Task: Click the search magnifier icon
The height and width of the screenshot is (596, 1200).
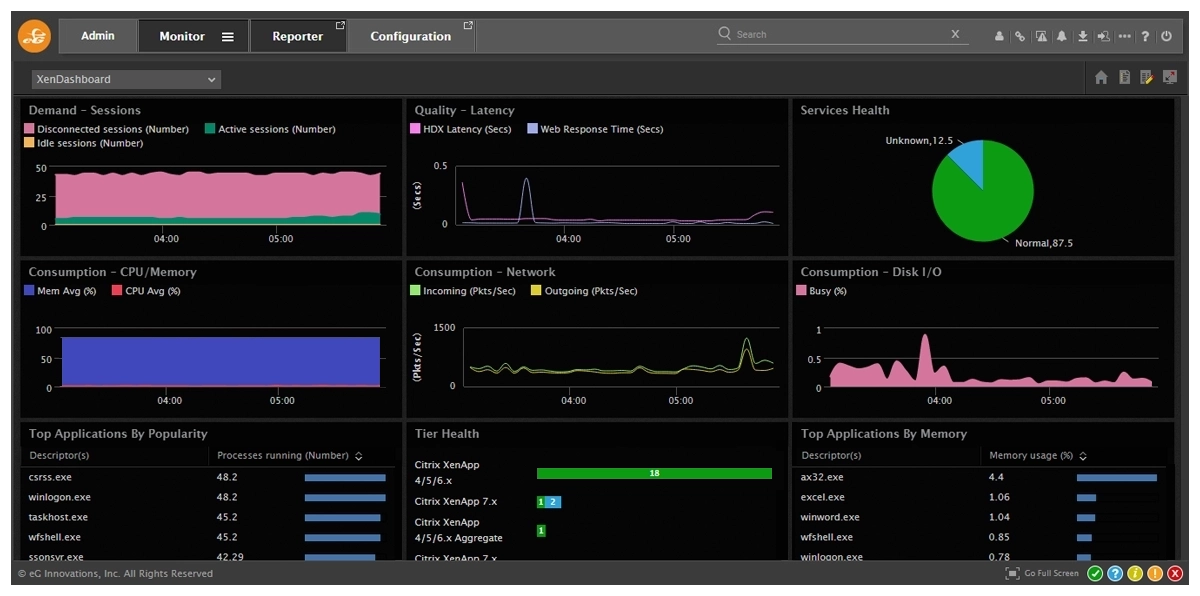Action: (725, 34)
